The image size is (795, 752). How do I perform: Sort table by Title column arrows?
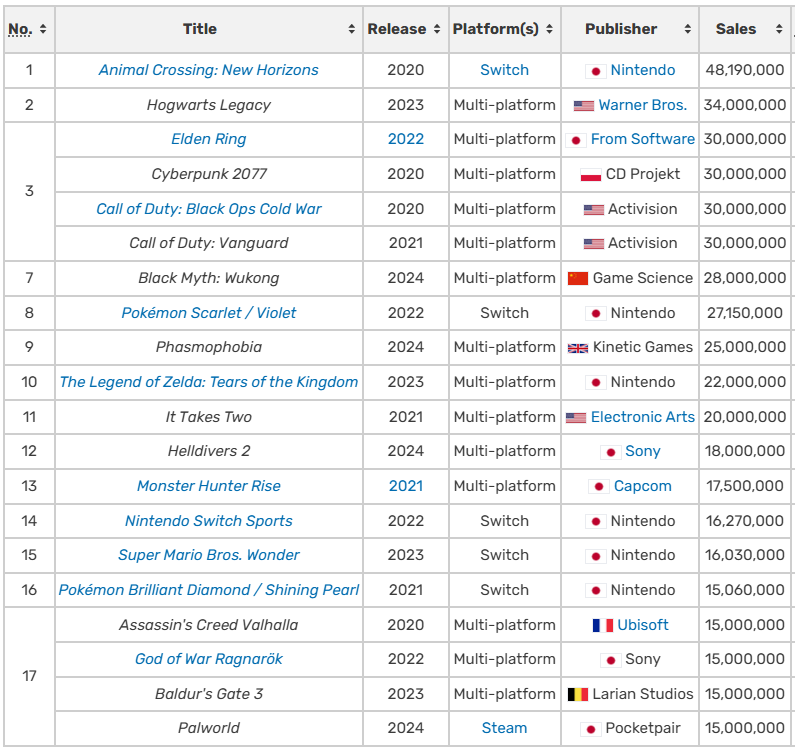pos(351,29)
